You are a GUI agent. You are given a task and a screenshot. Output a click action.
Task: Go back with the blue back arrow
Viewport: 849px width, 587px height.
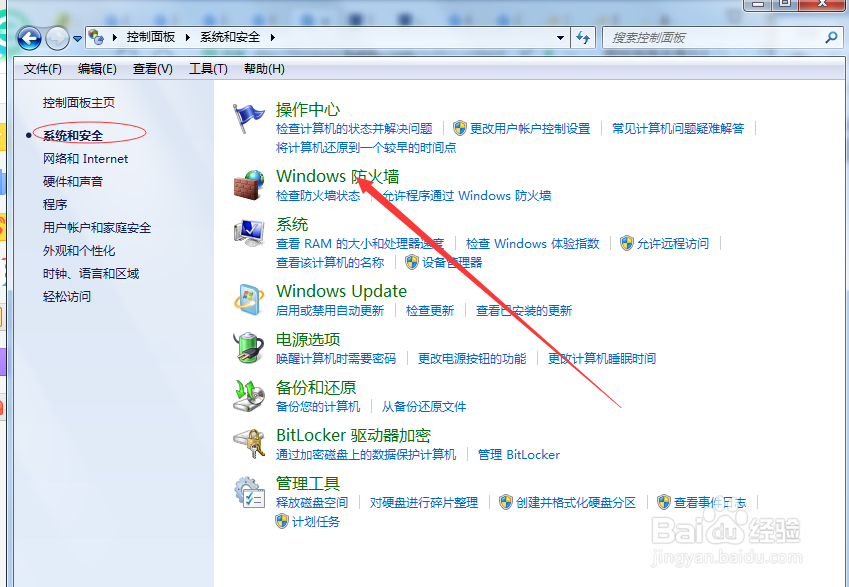point(29,38)
